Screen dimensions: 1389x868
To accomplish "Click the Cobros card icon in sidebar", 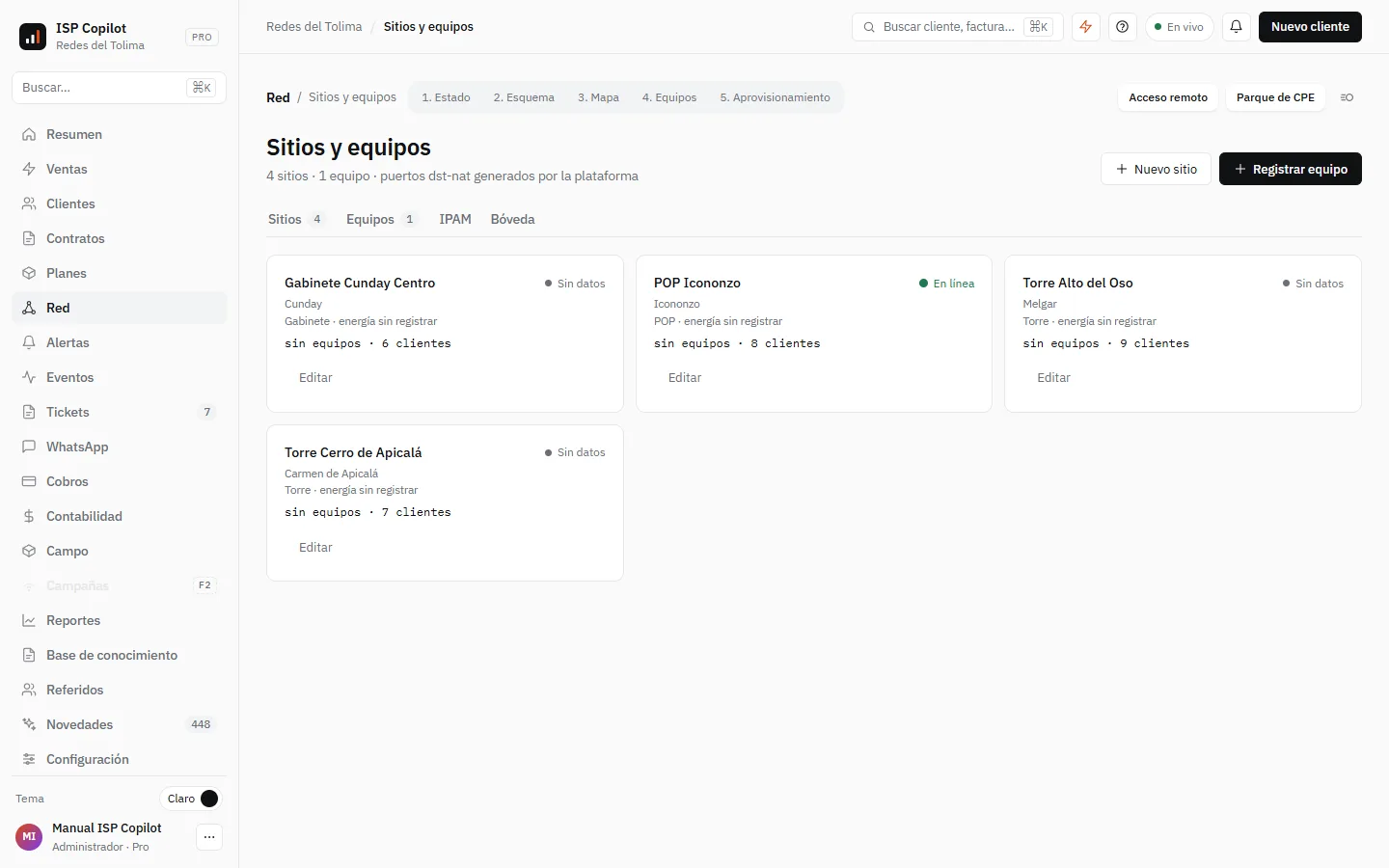I will point(29,481).
